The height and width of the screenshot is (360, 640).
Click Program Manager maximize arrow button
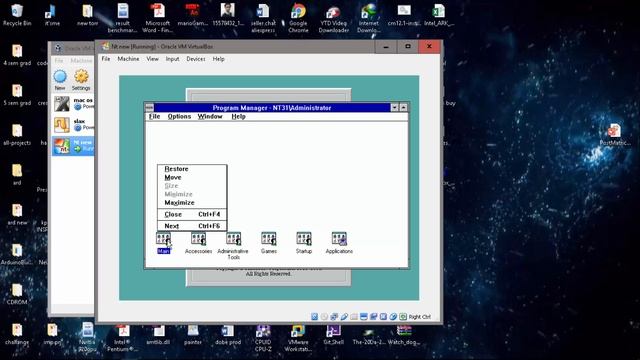(x=403, y=107)
